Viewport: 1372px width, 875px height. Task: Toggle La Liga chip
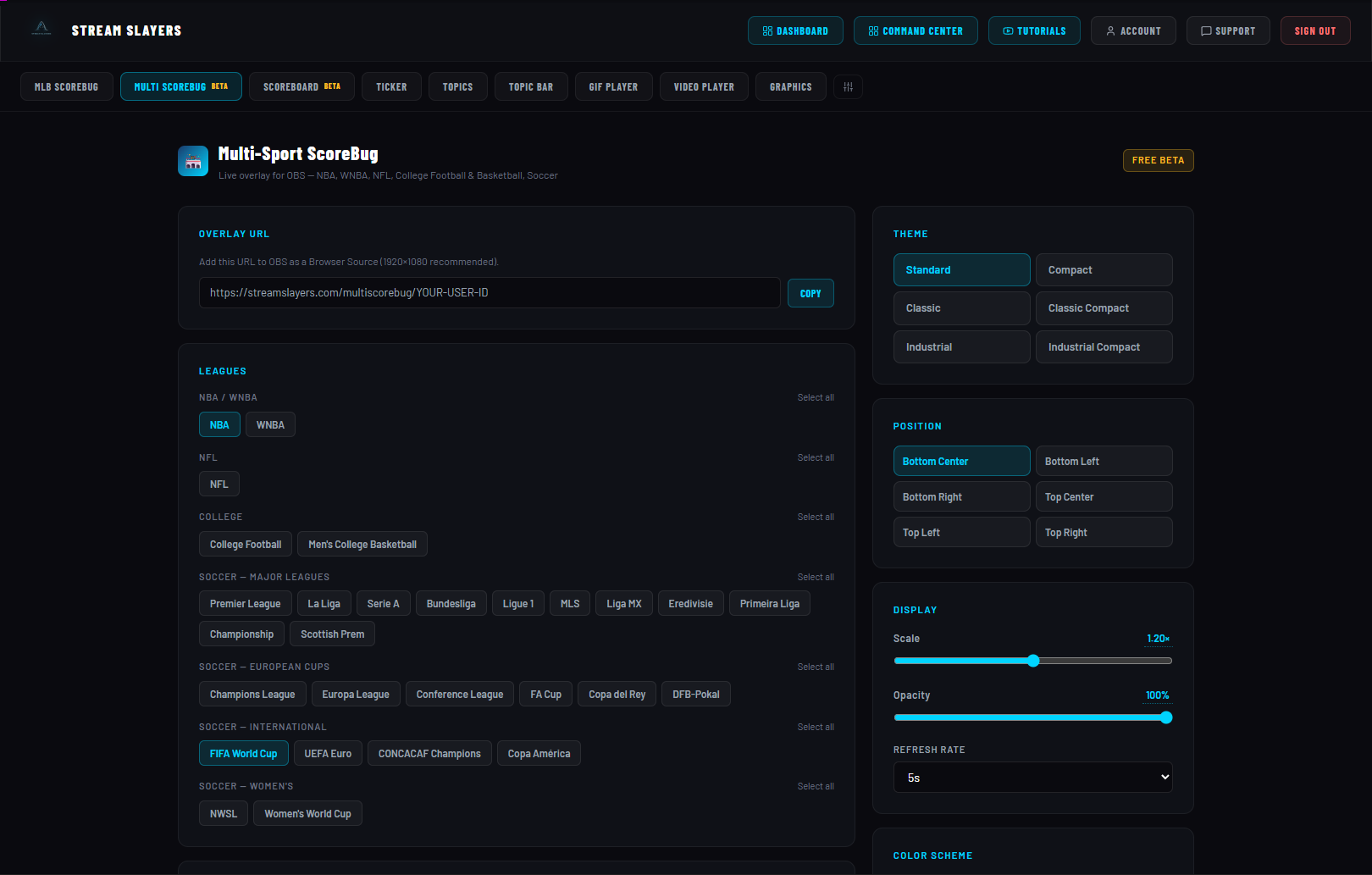324,603
